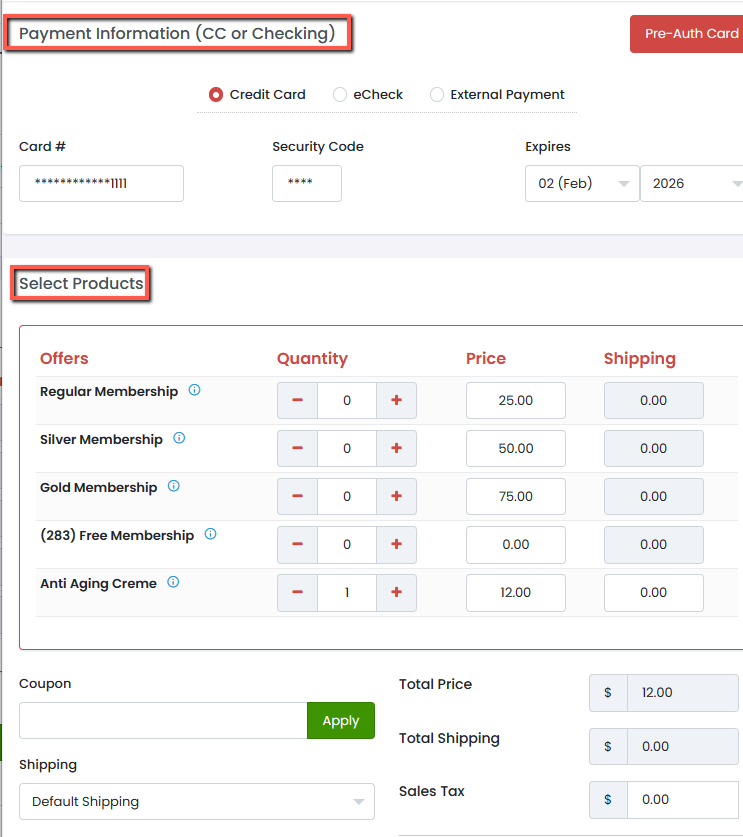The image size is (743, 837).
Task: Click the green Apply coupon button
Action: (340, 721)
